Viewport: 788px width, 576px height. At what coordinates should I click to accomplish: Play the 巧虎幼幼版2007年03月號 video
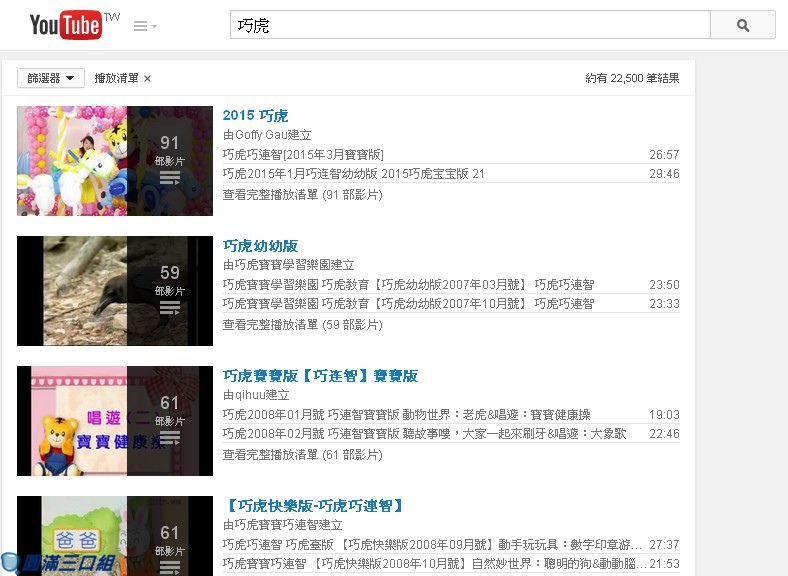(409, 284)
